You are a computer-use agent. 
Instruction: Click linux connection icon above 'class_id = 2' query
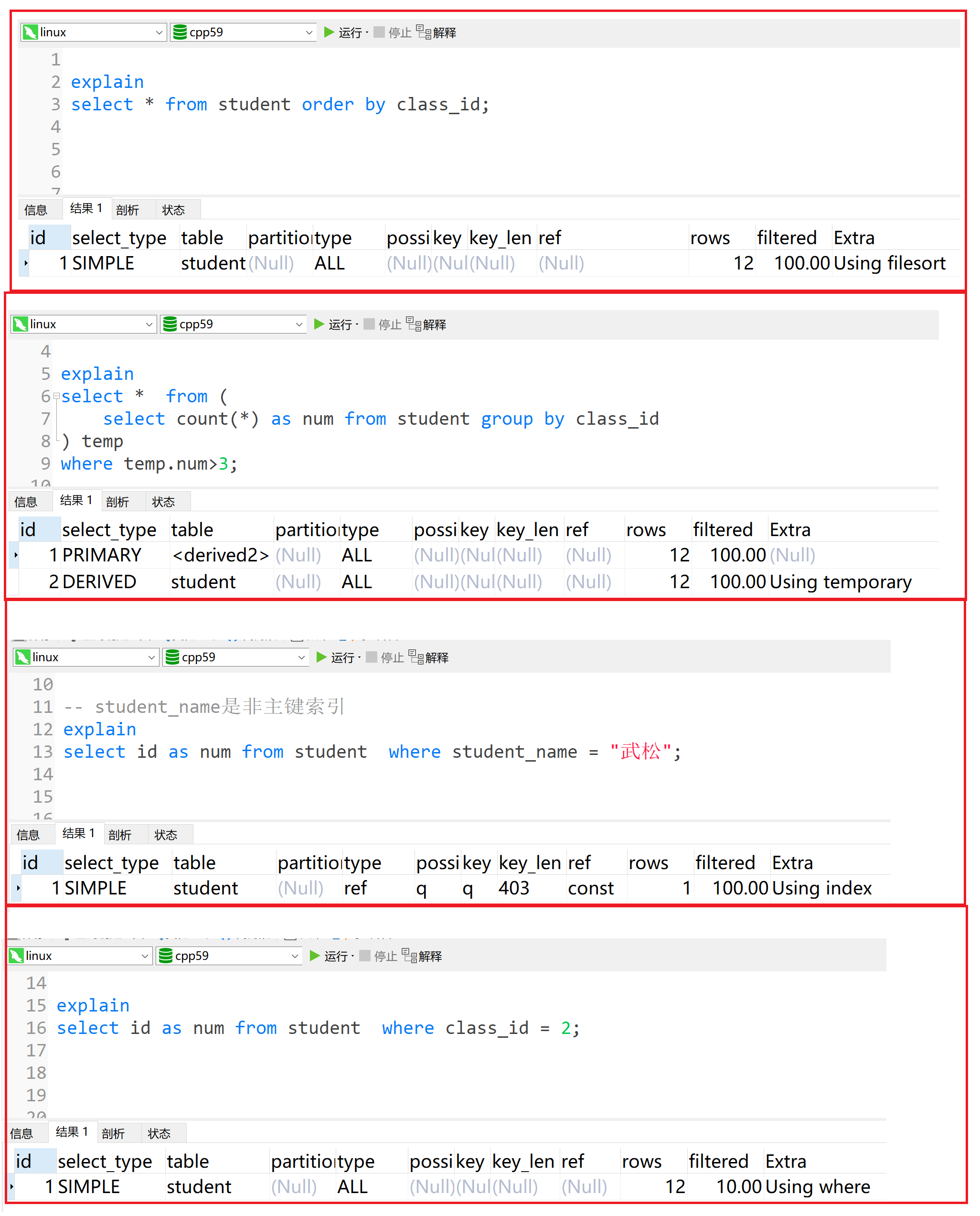pyautogui.click(x=16, y=956)
